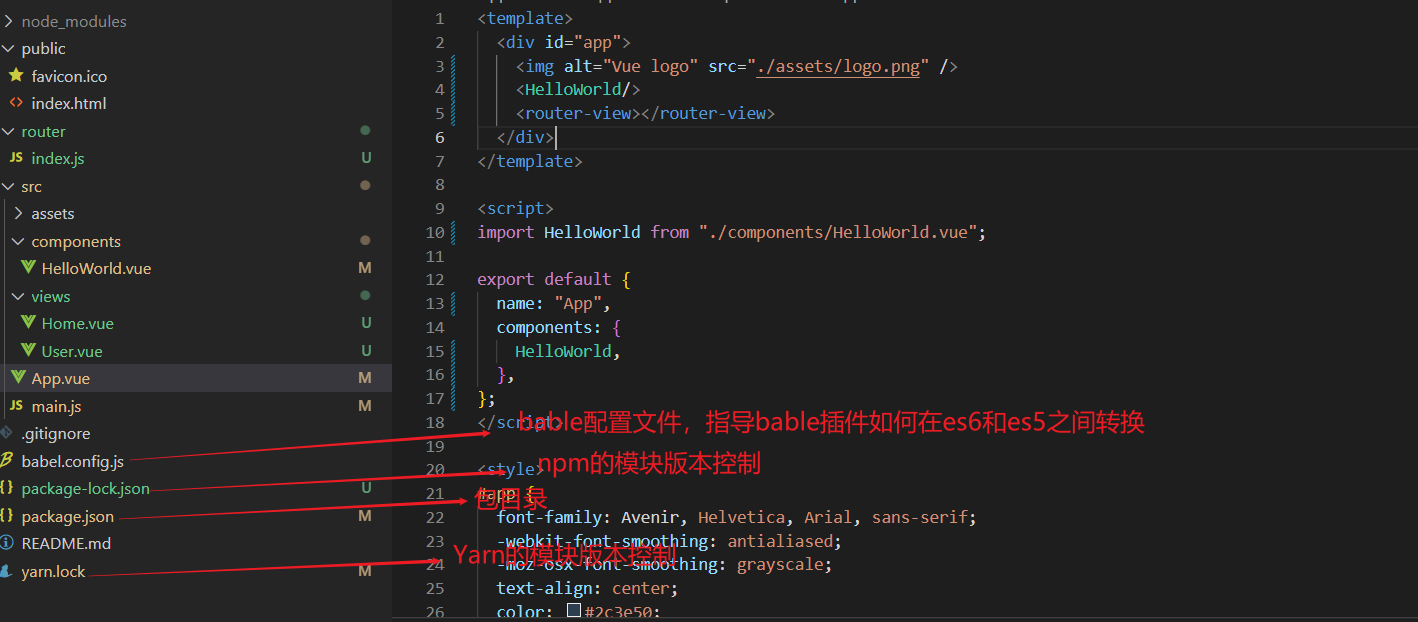Click the name: "App" line
Image resolution: width=1418 pixels, height=622 pixels.
553,303
